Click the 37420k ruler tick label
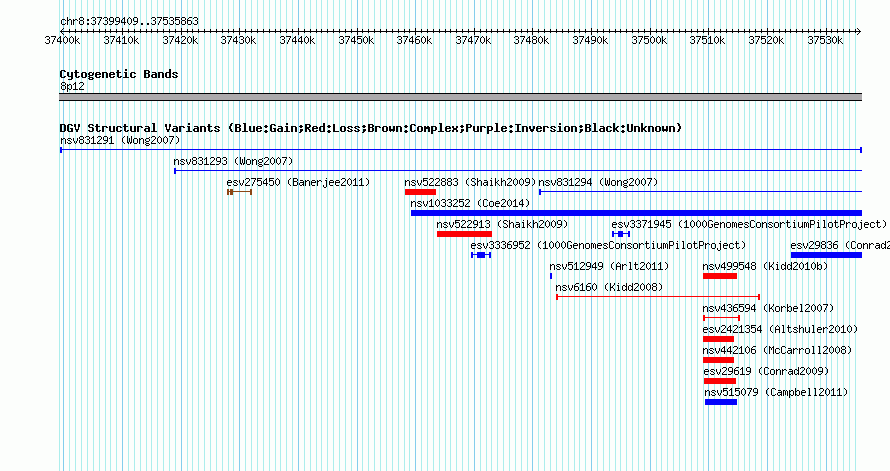Screen dimensions: 890x471 click(x=180, y=40)
